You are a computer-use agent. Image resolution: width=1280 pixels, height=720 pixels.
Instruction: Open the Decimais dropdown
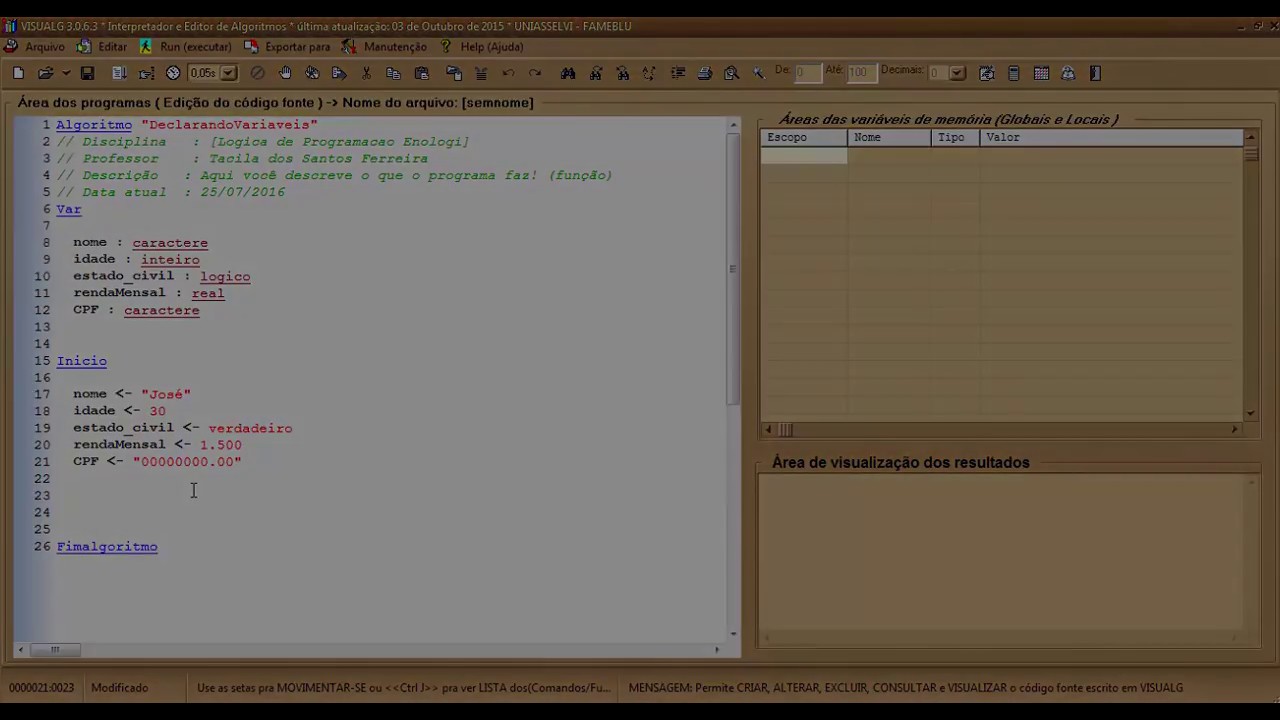tap(958, 73)
